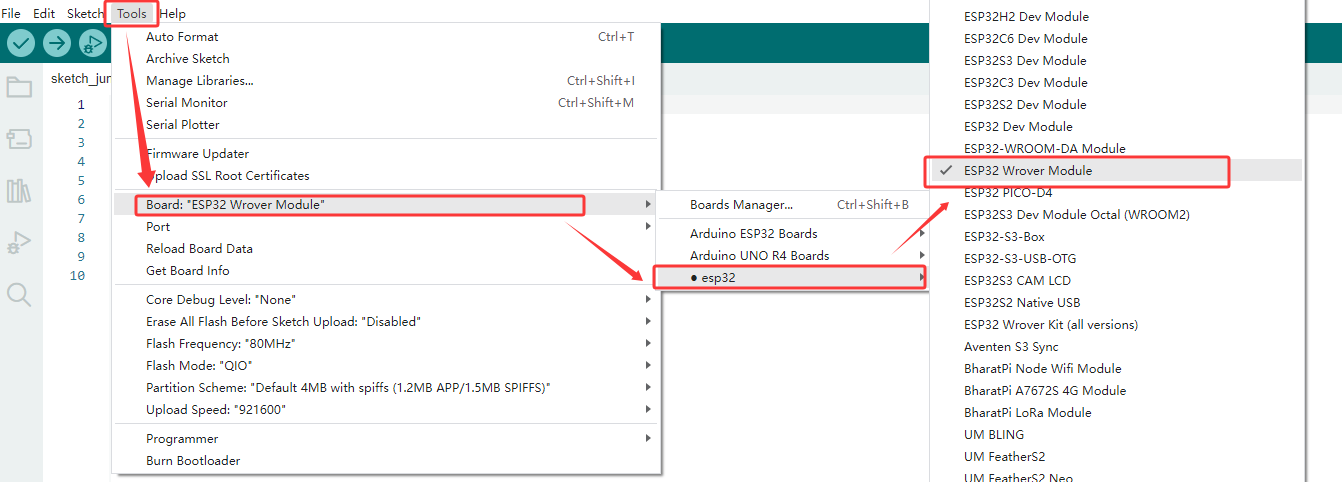The width and height of the screenshot is (1342, 482).
Task: Expand Arduino UNO R4 Boards submenu
Action: tap(792, 256)
